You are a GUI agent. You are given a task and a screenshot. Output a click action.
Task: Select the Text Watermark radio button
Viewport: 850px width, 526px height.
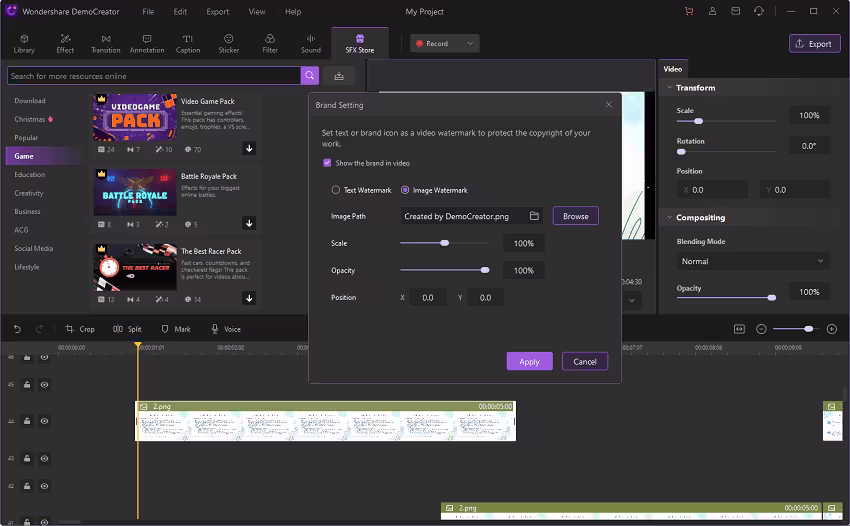[x=336, y=190]
